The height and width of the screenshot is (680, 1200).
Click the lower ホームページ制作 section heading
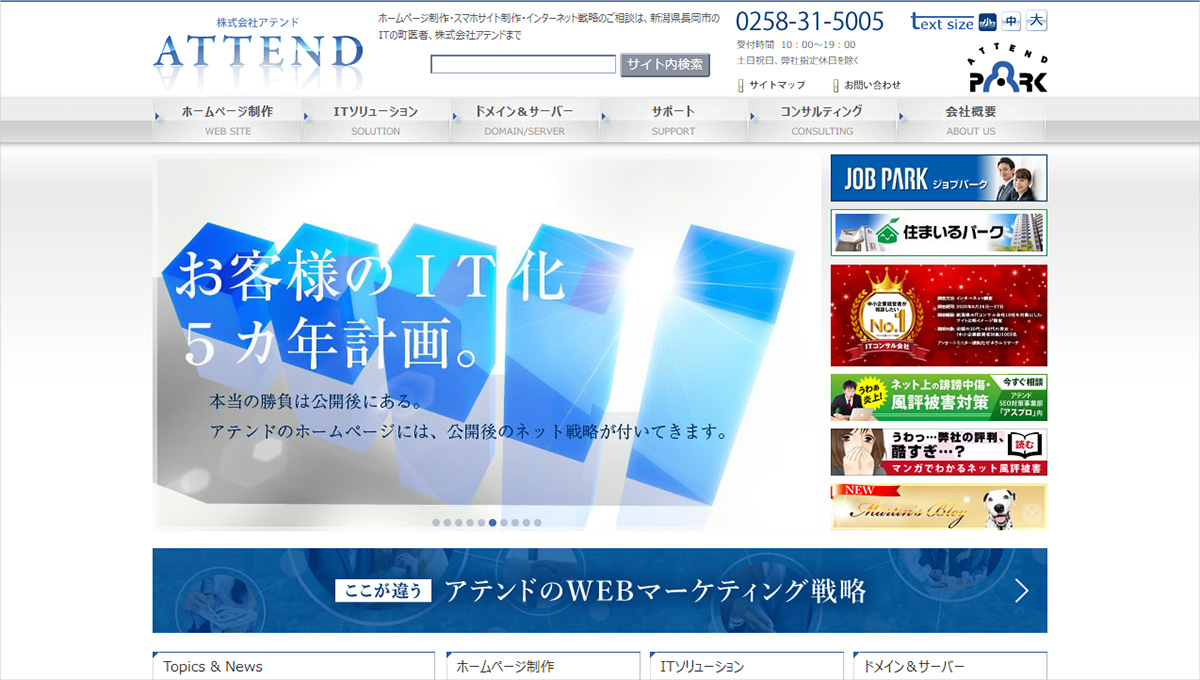[x=505, y=667]
